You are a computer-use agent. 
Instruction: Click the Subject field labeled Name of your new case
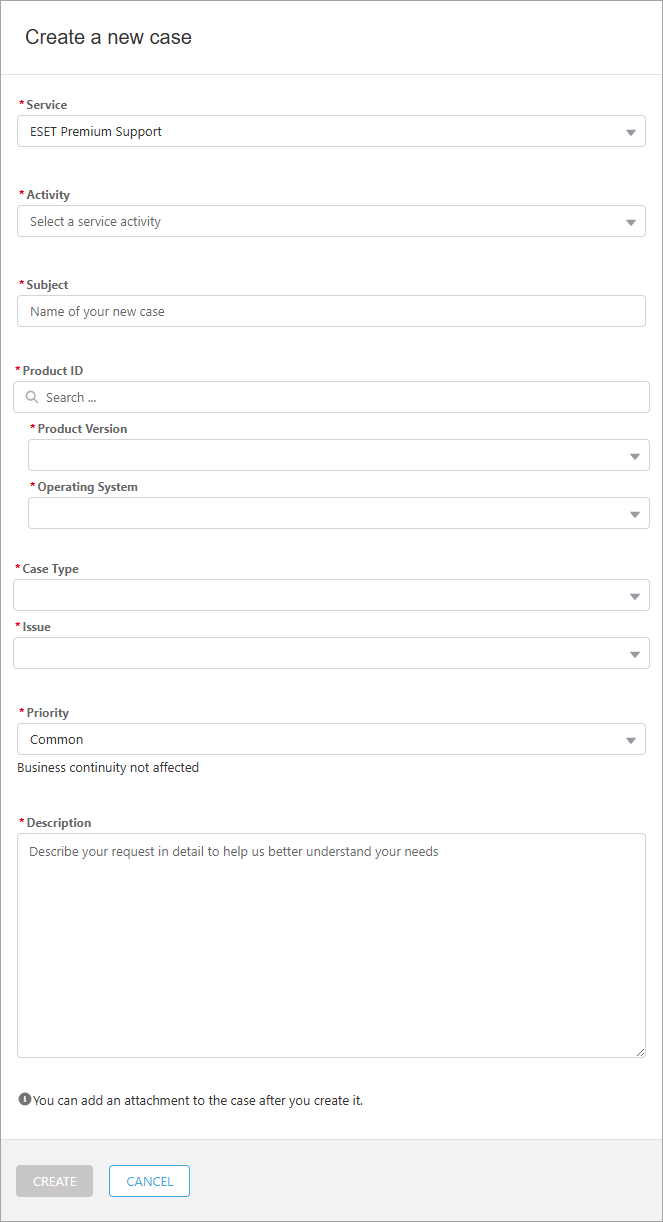330,311
